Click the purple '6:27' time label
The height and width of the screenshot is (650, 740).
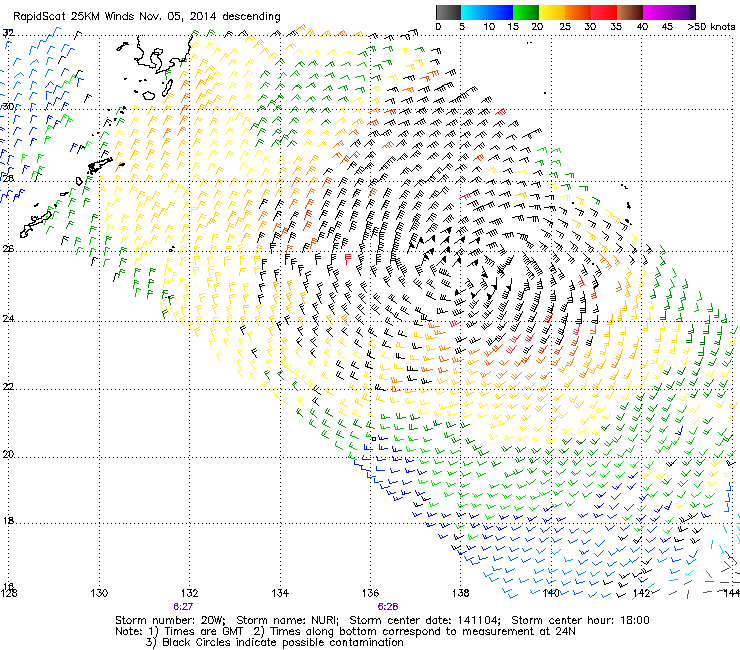(183, 607)
